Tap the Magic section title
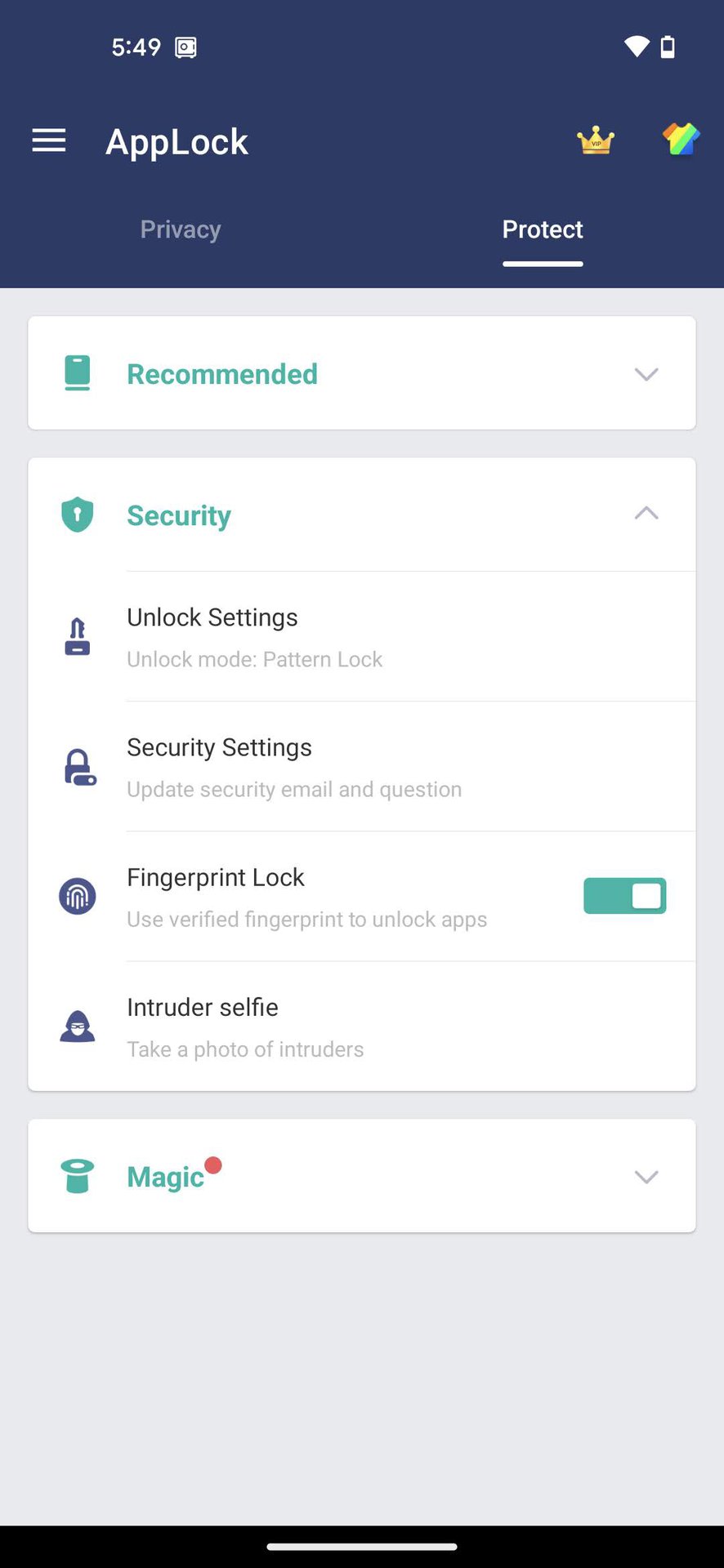This screenshot has width=724, height=1568. click(166, 1177)
